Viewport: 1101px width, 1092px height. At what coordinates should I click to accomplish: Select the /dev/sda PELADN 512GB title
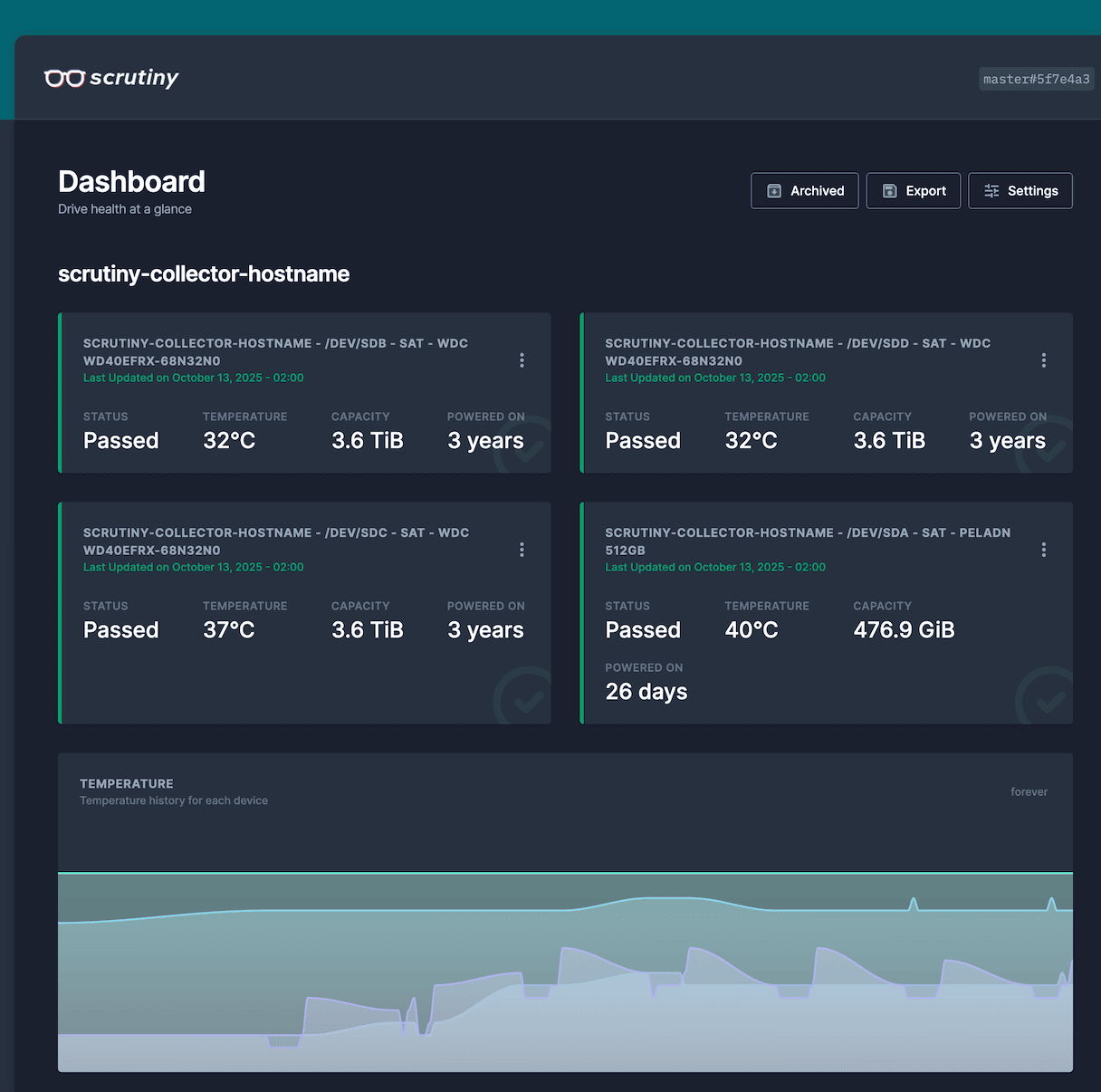click(807, 541)
